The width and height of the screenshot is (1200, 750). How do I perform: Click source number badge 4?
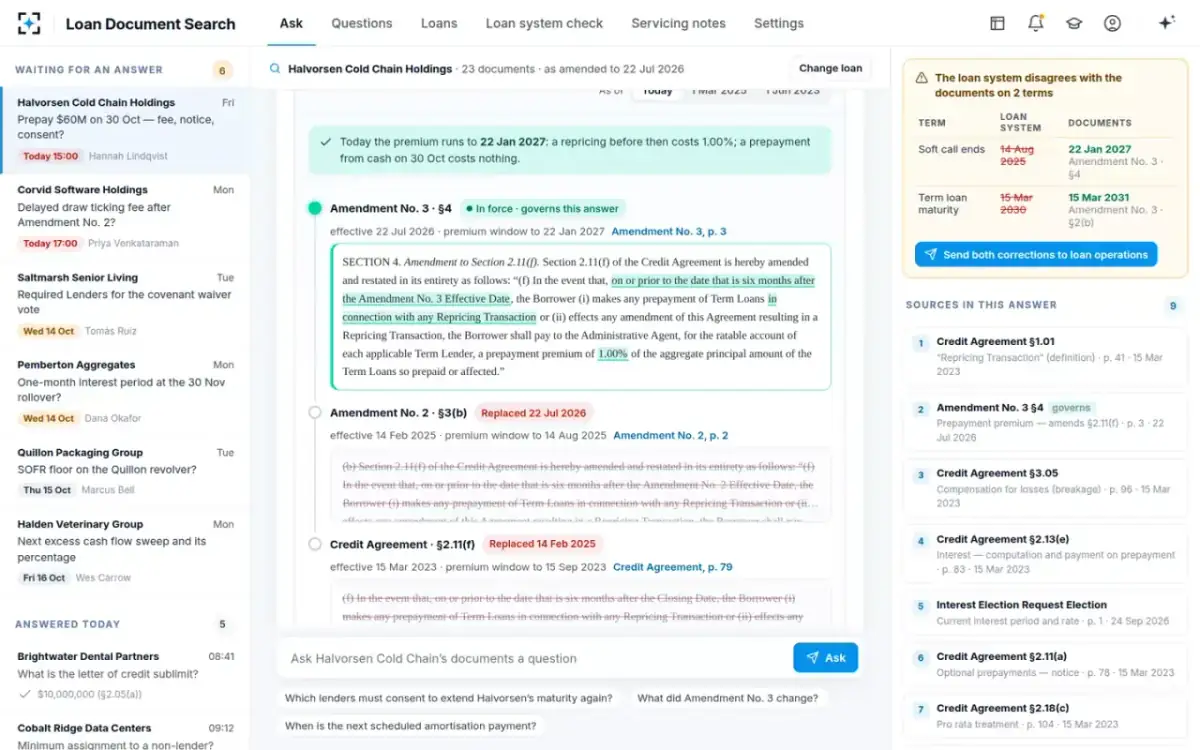[921, 541]
